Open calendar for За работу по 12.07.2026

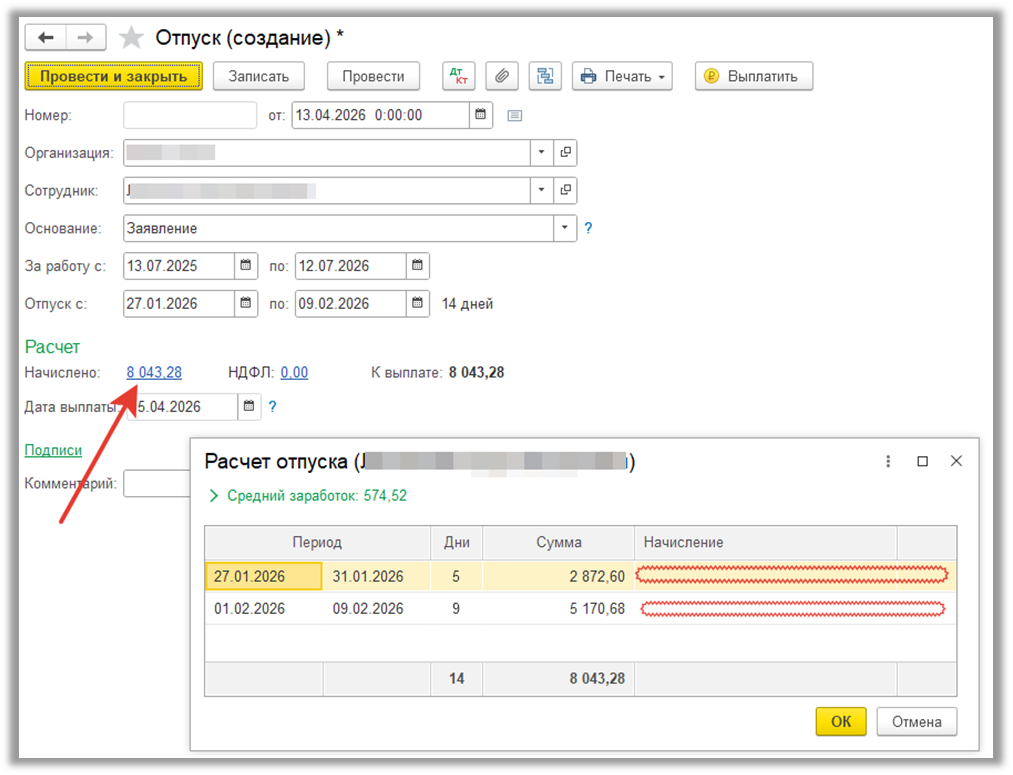click(x=417, y=265)
